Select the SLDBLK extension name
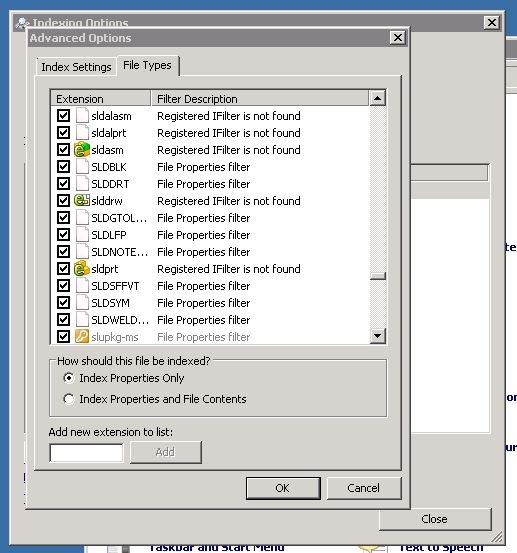517x553 pixels. click(x=109, y=167)
